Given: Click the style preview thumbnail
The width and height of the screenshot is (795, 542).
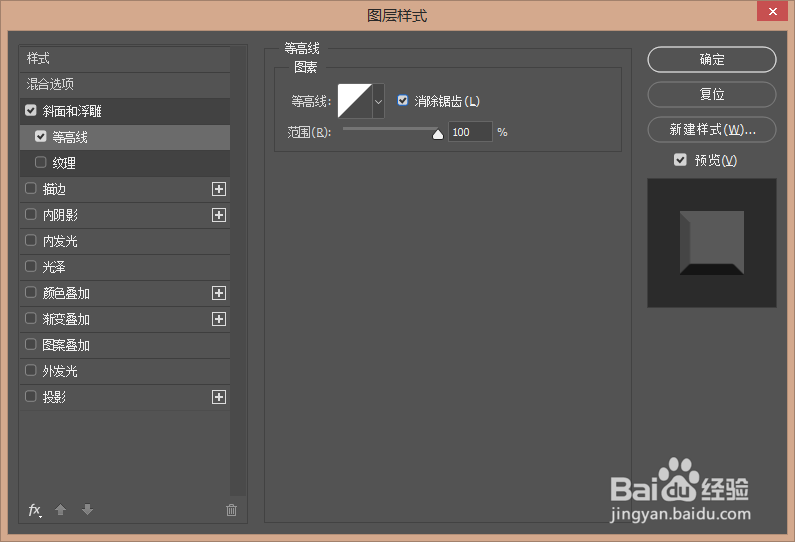Looking at the screenshot, I should click(712, 243).
